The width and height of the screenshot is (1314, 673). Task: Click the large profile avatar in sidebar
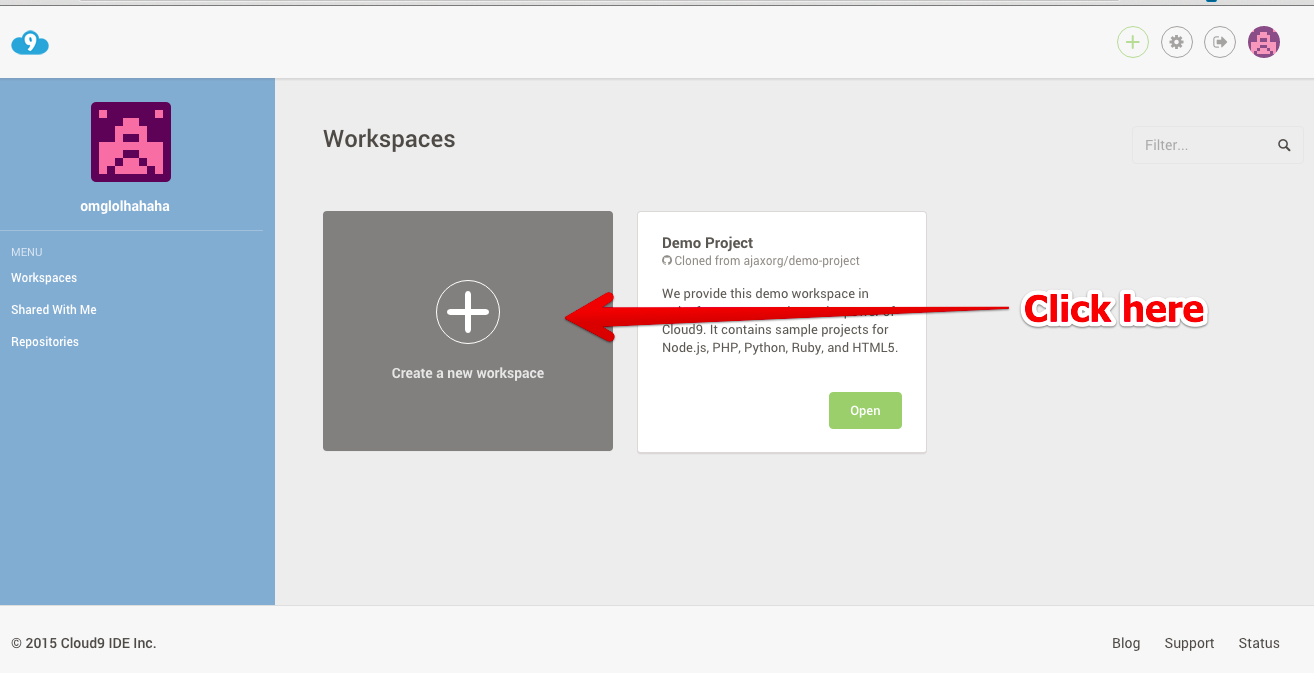(131, 142)
